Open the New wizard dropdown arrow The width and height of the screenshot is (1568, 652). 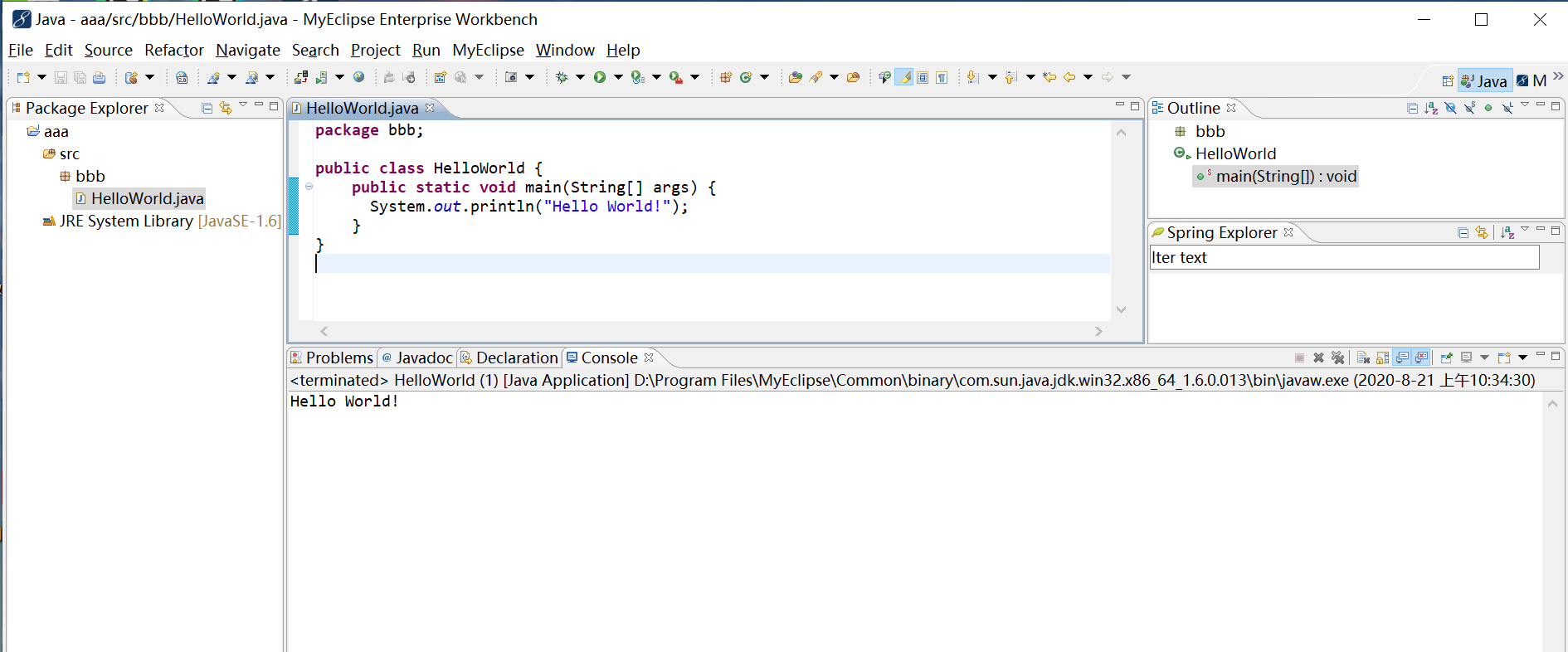coord(41,77)
